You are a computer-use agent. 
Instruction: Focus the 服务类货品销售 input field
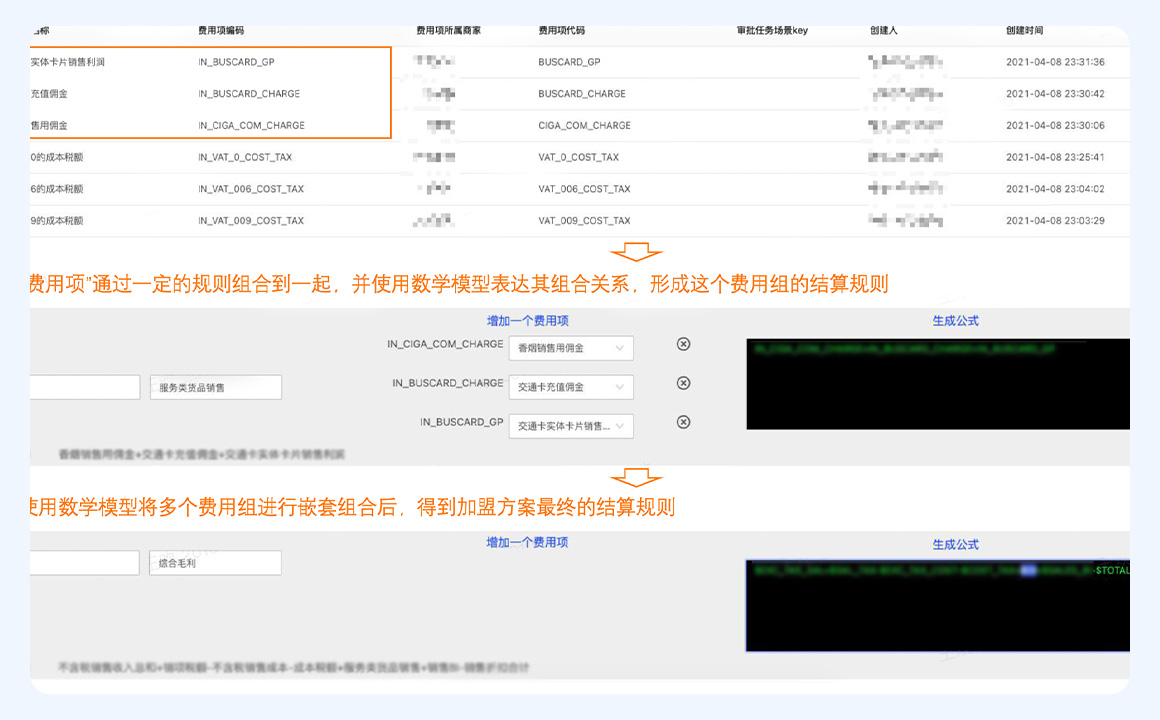point(215,387)
